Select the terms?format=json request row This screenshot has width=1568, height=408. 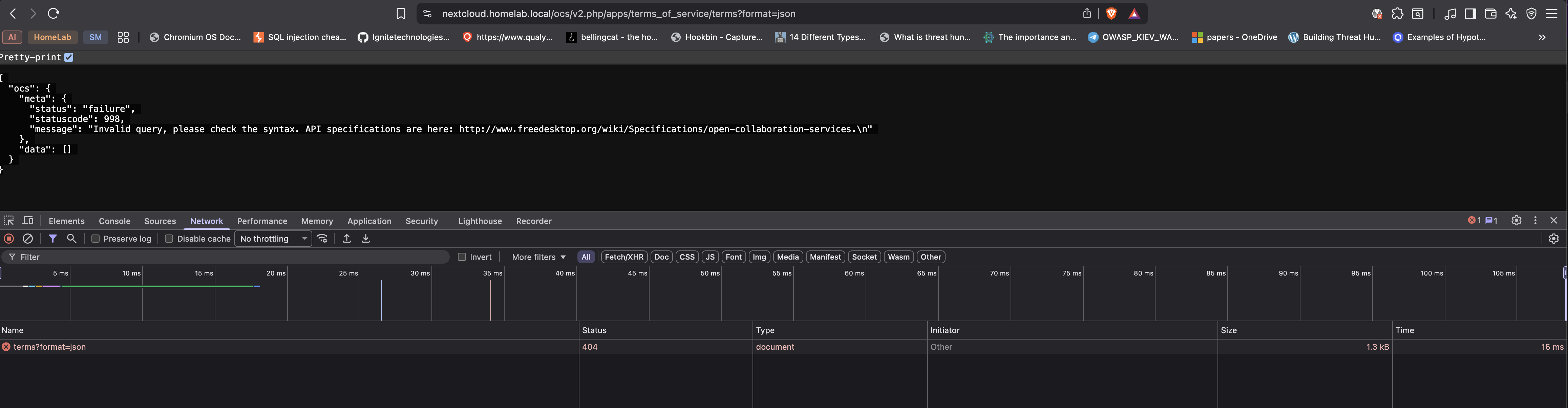tap(49, 347)
